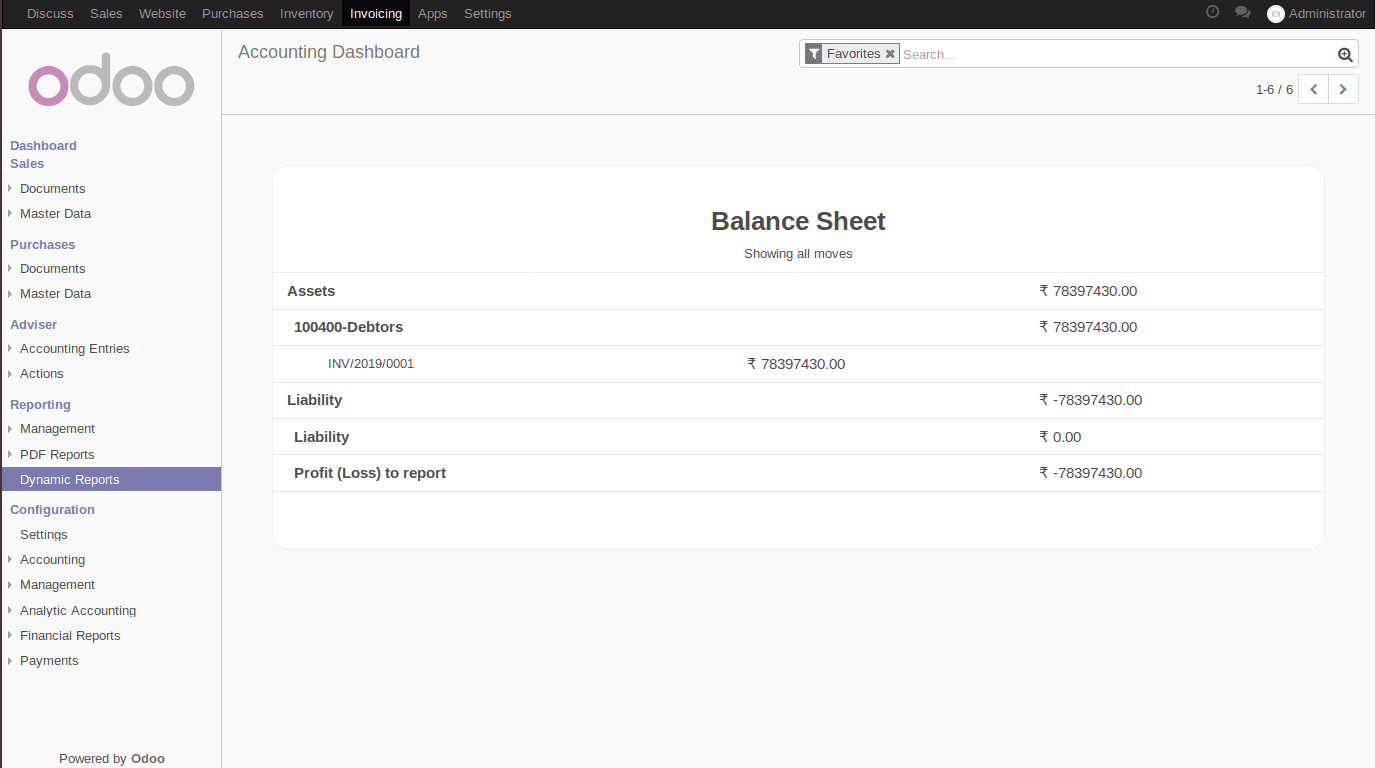Remove the Favorites filter with its x

890,54
